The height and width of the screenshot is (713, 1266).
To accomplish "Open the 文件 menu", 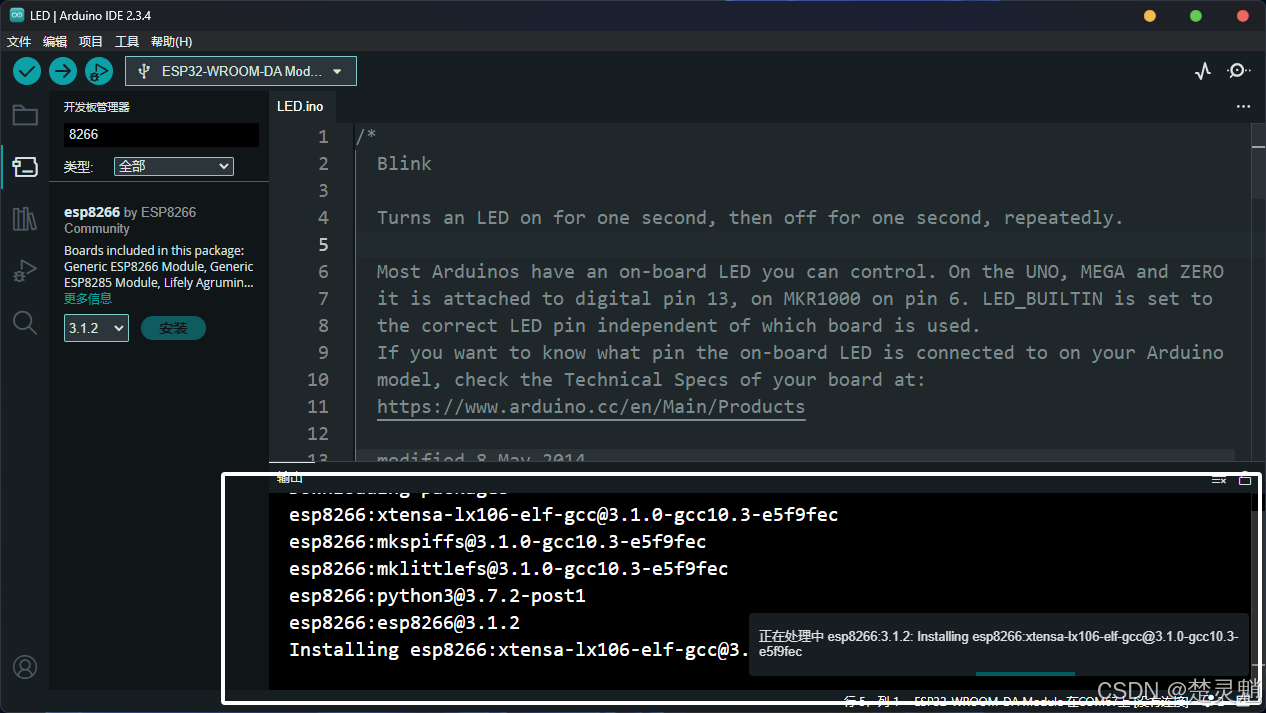I will [19, 42].
